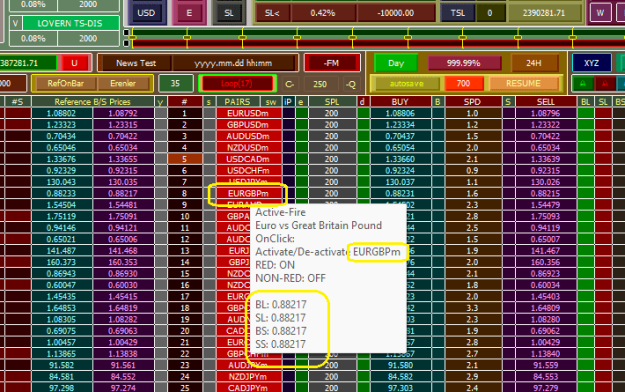
Task: Click the C- button
Action: pyautogui.click(x=290, y=84)
